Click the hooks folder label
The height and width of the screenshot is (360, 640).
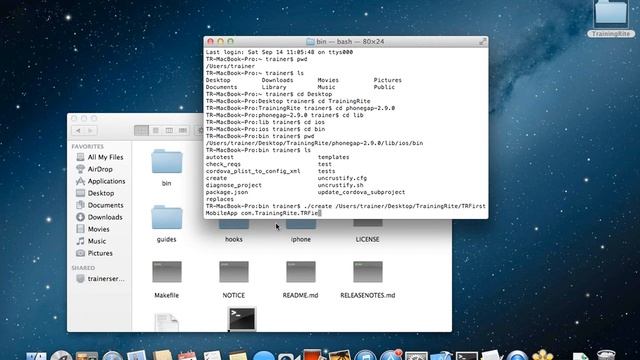pos(233,240)
